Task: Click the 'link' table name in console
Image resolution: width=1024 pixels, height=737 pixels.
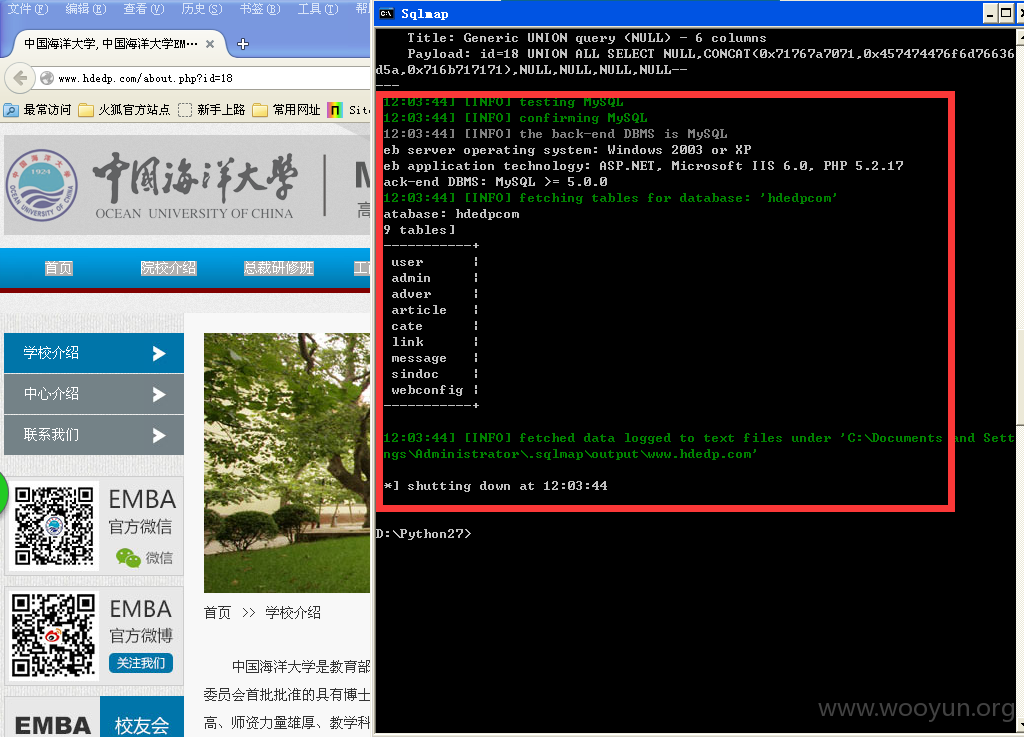Action: 408,342
